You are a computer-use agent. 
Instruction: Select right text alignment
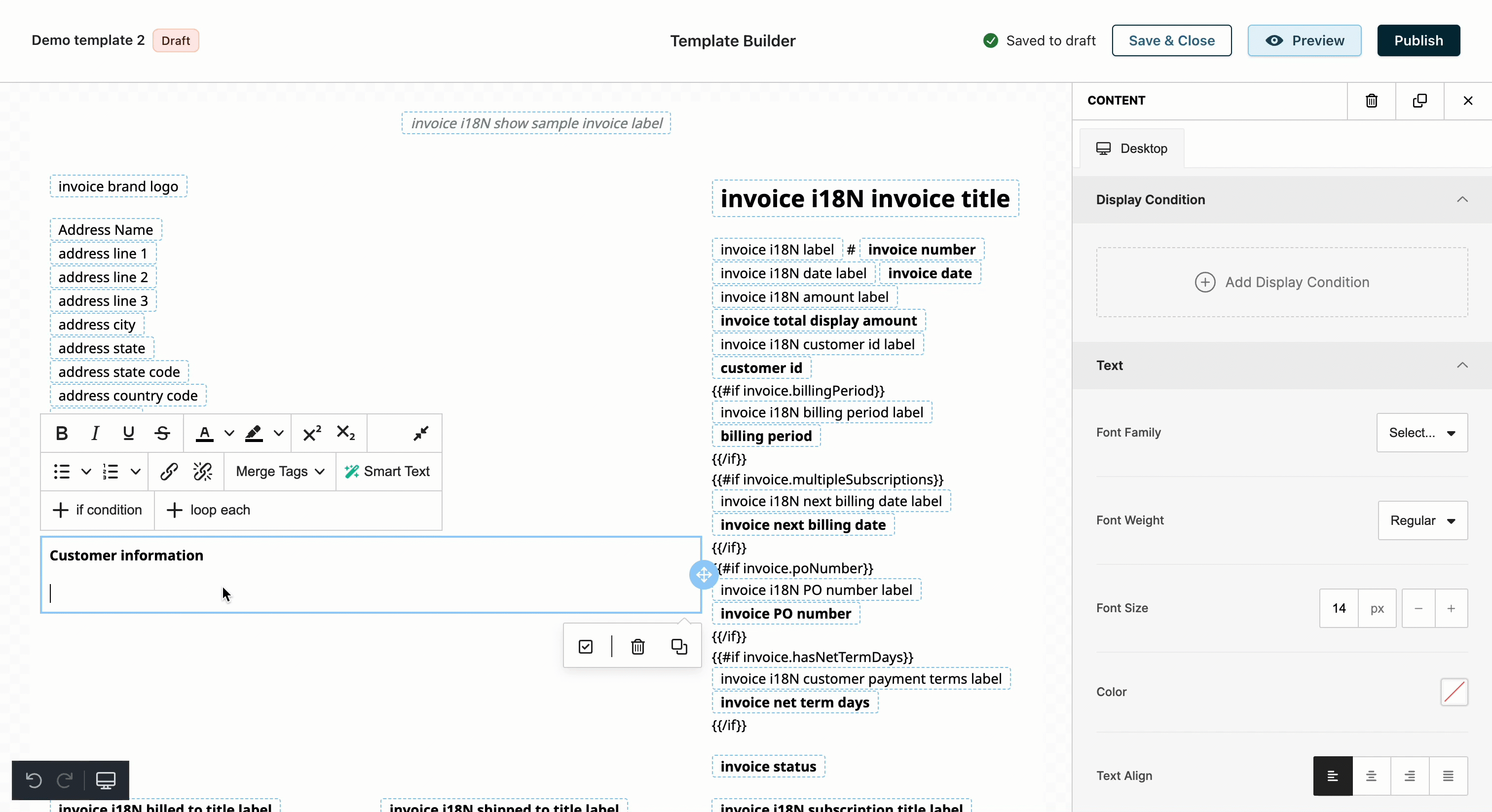pos(1409,775)
